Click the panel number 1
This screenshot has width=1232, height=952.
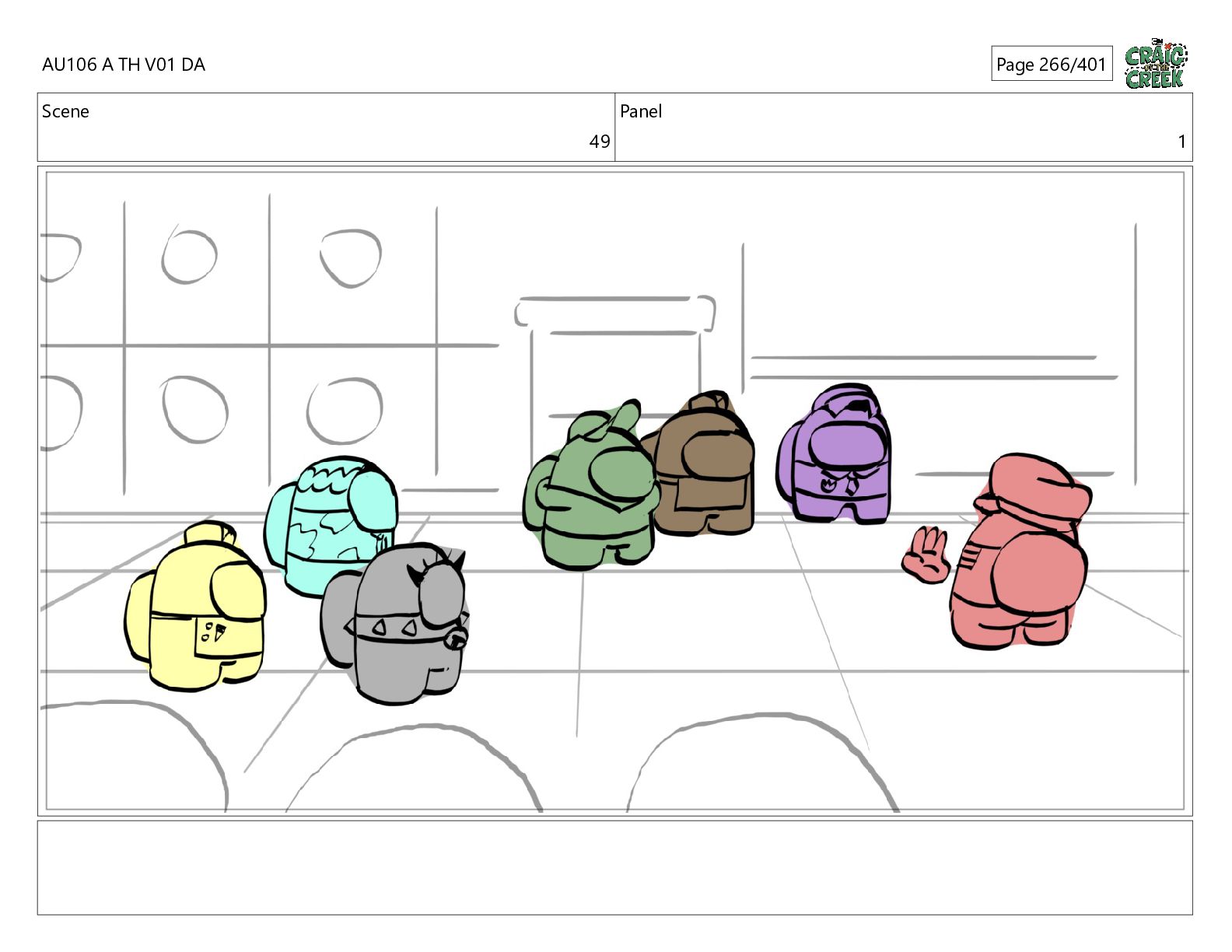pos(1181,142)
